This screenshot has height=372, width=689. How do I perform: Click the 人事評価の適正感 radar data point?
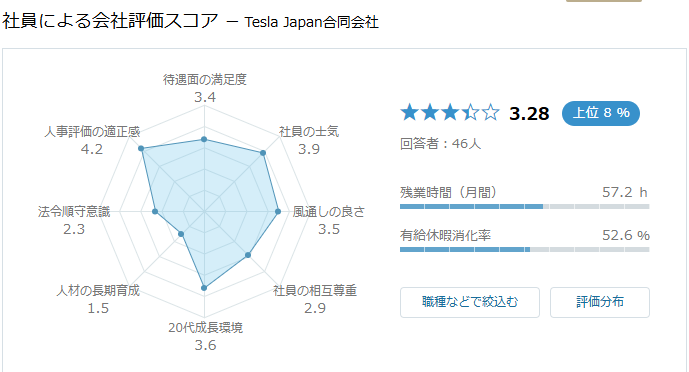141,148
